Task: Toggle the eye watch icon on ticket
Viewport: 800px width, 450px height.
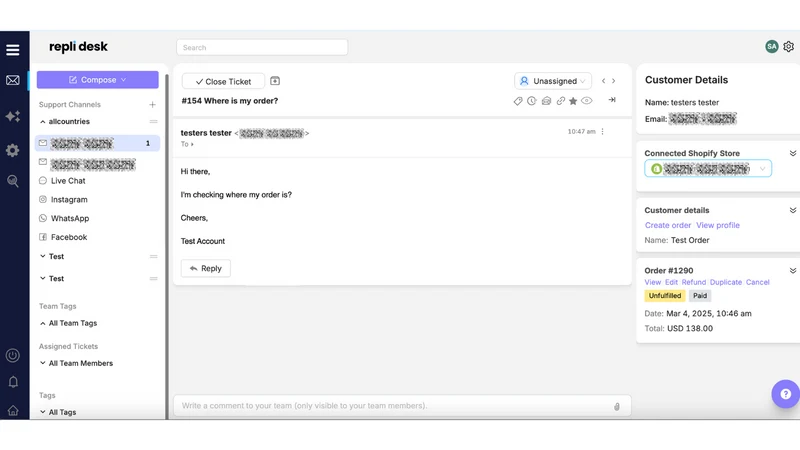Action: click(x=587, y=101)
